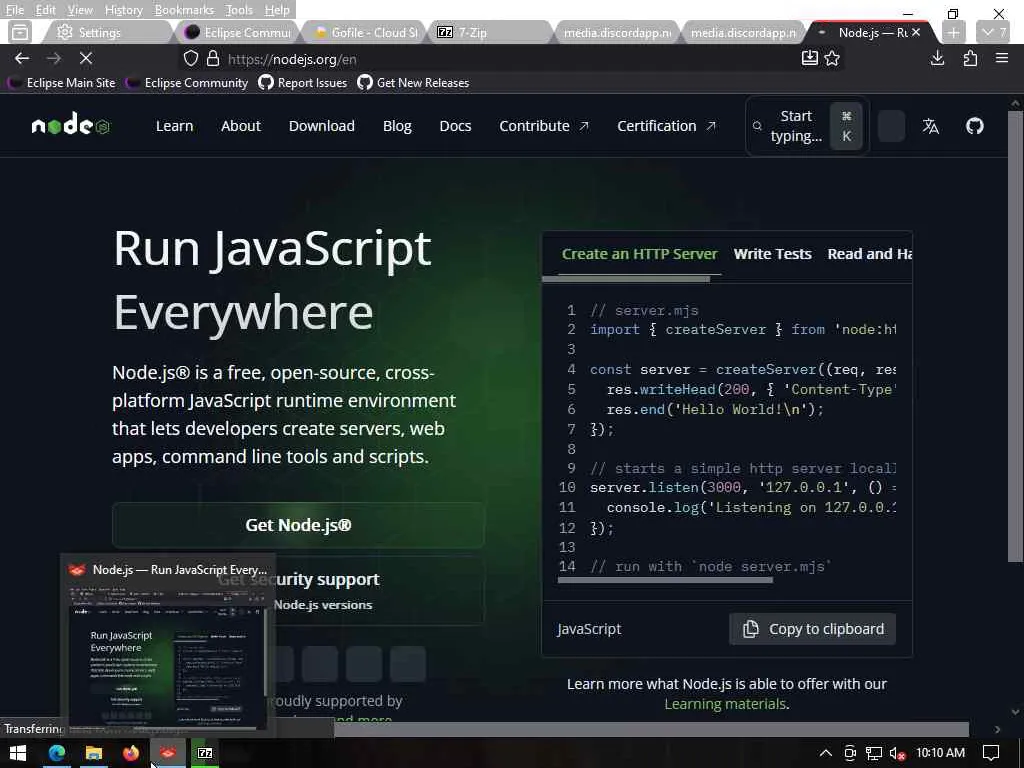Open the Download nav link
1024x768 pixels.
pyautogui.click(x=322, y=126)
